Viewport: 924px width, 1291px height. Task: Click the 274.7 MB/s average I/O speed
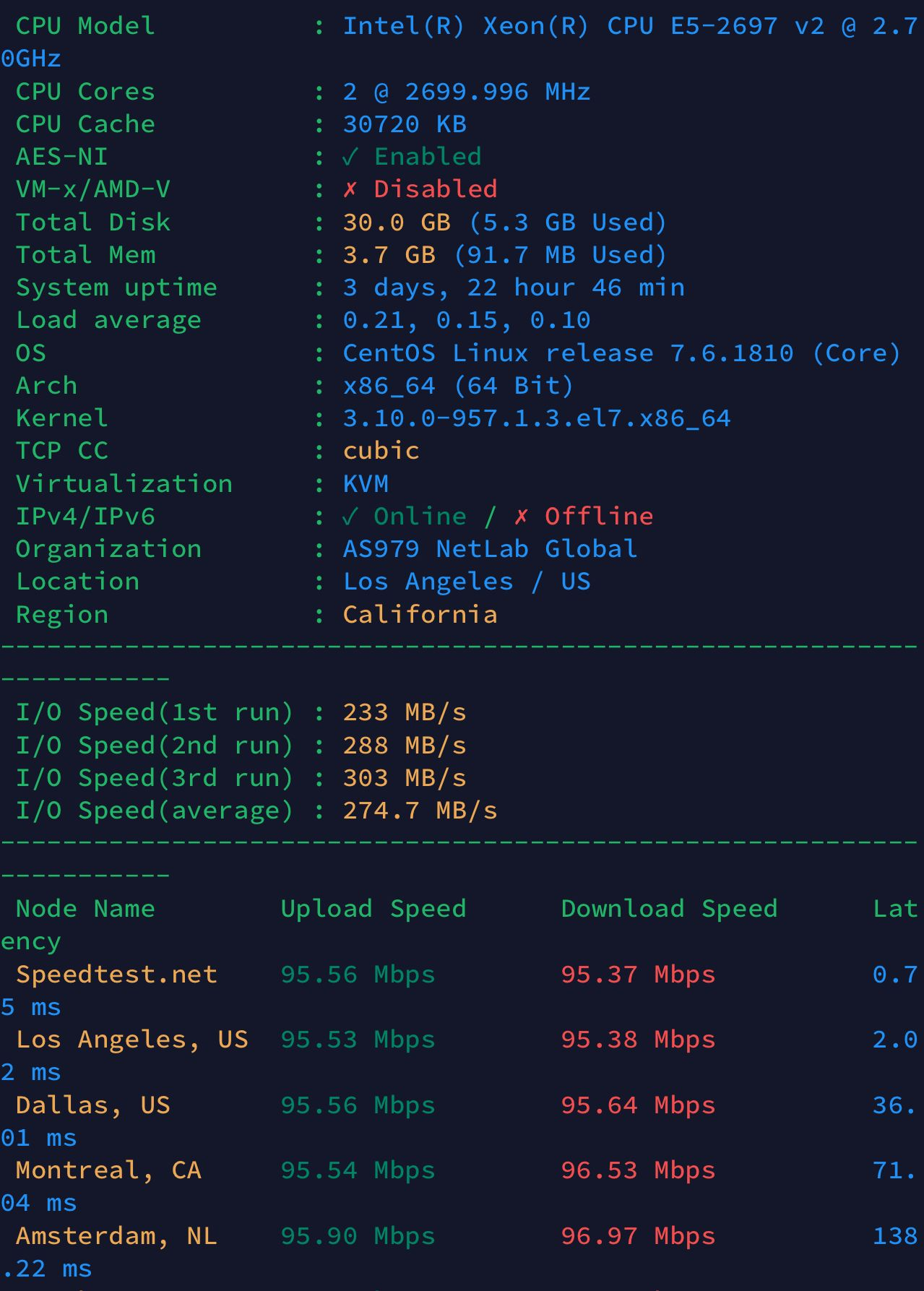coord(420,811)
